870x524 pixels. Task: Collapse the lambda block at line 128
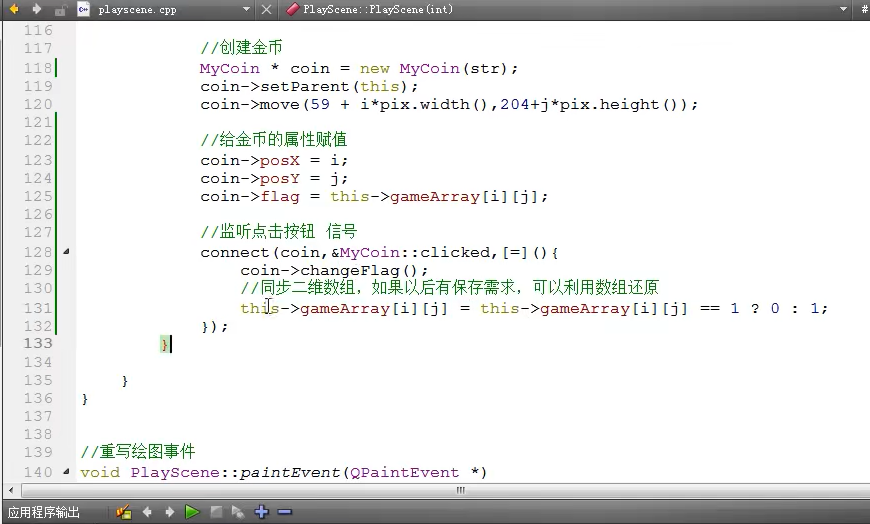pyautogui.click(x=66, y=251)
